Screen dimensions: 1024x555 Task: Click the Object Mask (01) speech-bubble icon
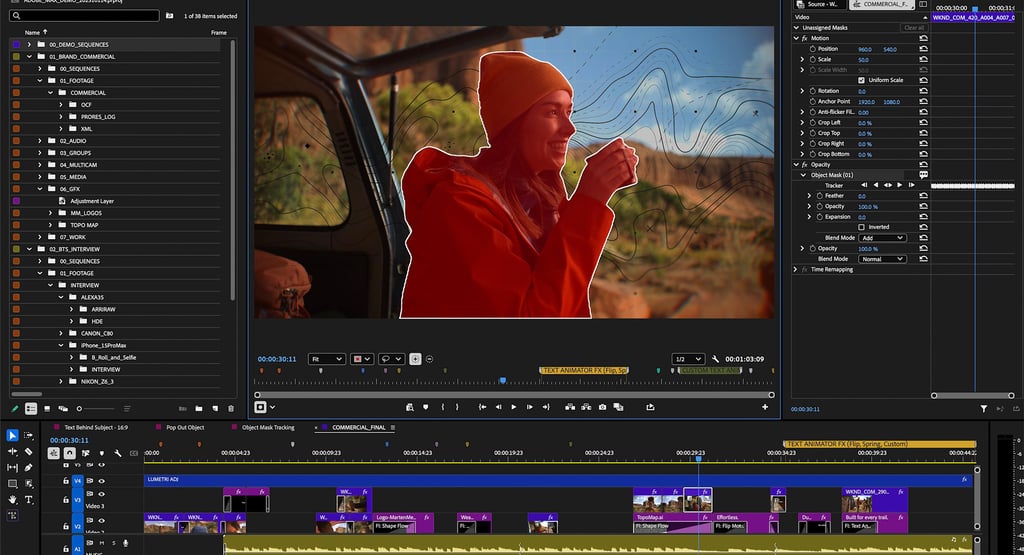[923, 175]
